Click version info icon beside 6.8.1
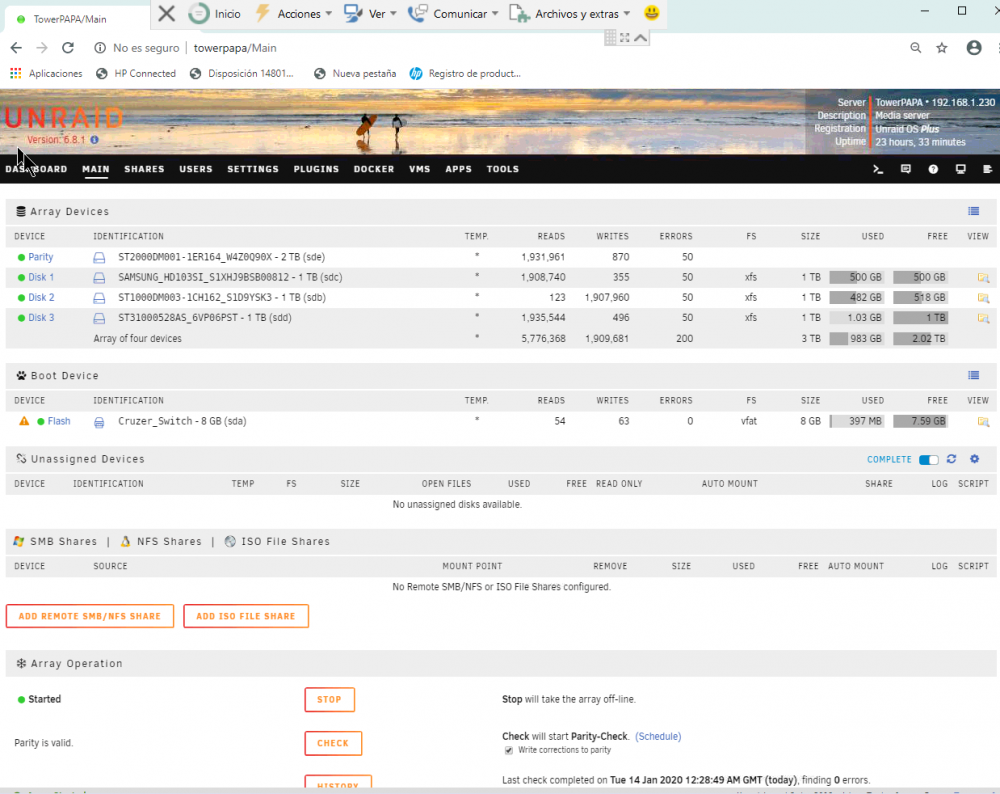The height and width of the screenshot is (794, 1000). (x=94, y=140)
